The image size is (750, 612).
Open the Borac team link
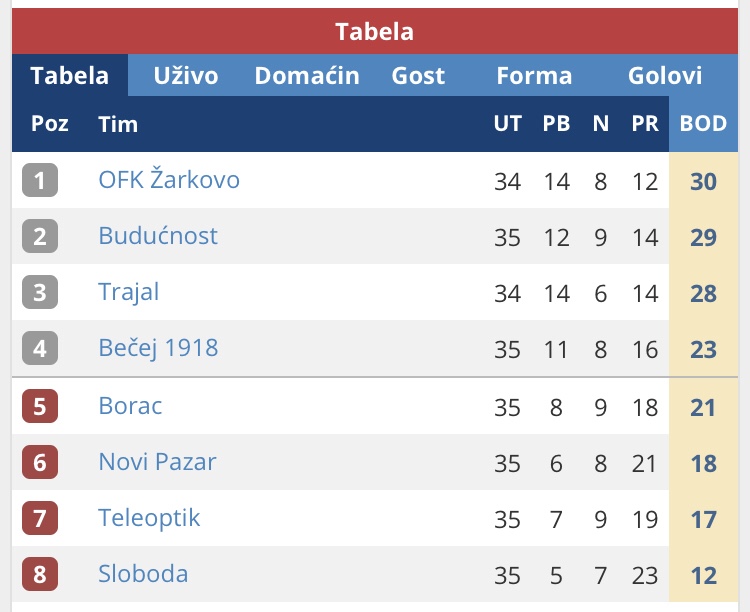[x=130, y=406]
